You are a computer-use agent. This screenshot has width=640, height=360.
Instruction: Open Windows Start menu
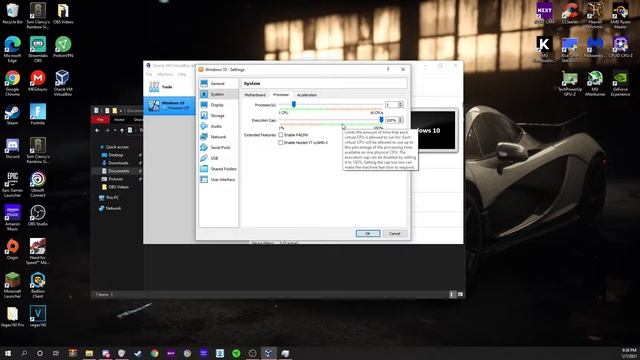8,353
